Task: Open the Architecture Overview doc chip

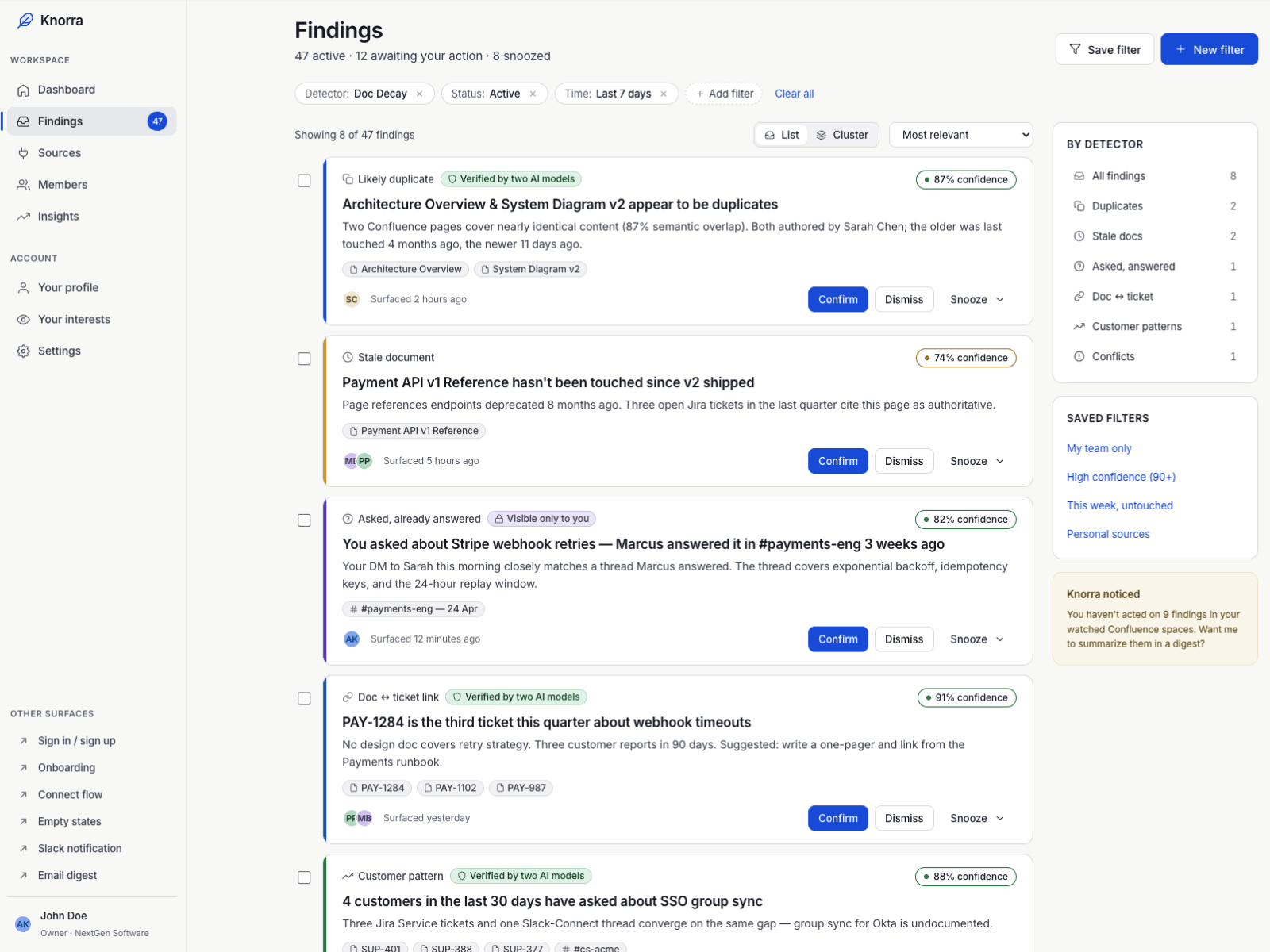Action: pos(406,269)
